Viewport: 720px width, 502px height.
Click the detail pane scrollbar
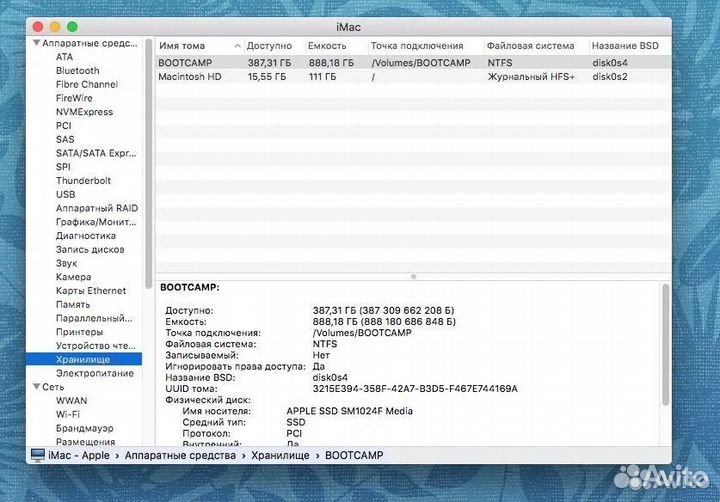pyautogui.click(x=665, y=344)
